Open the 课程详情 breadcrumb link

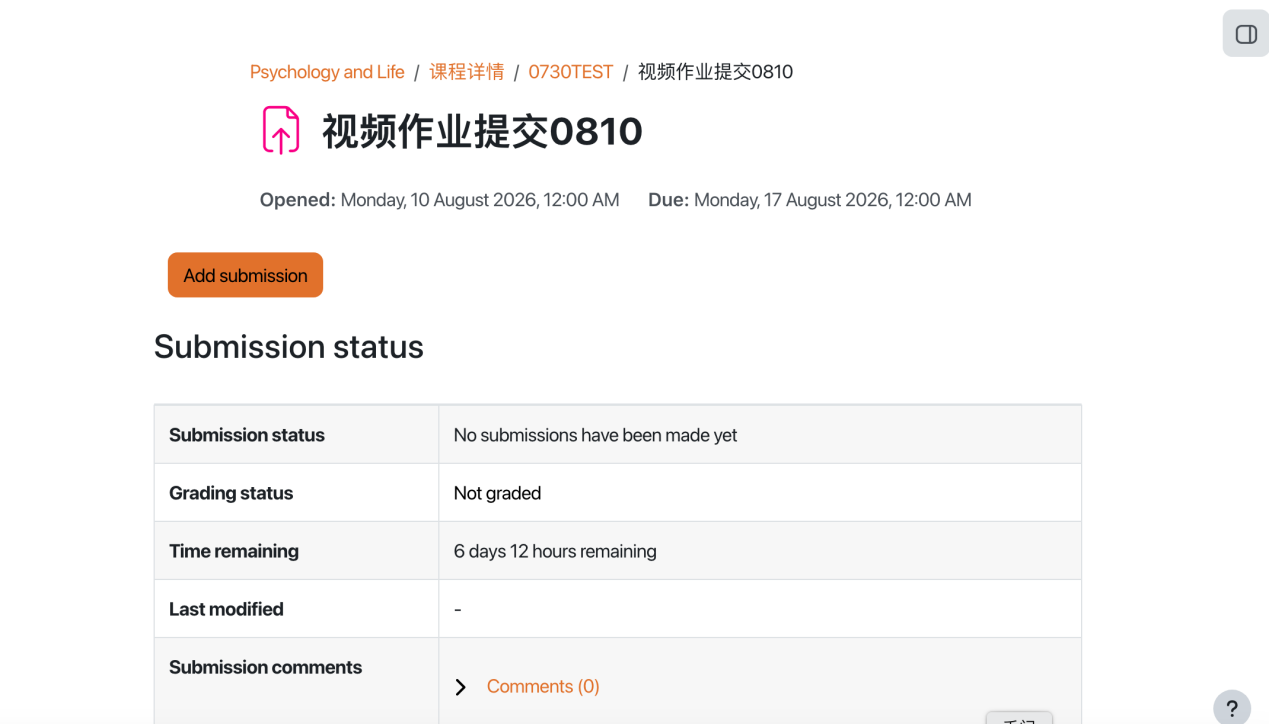coord(467,72)
